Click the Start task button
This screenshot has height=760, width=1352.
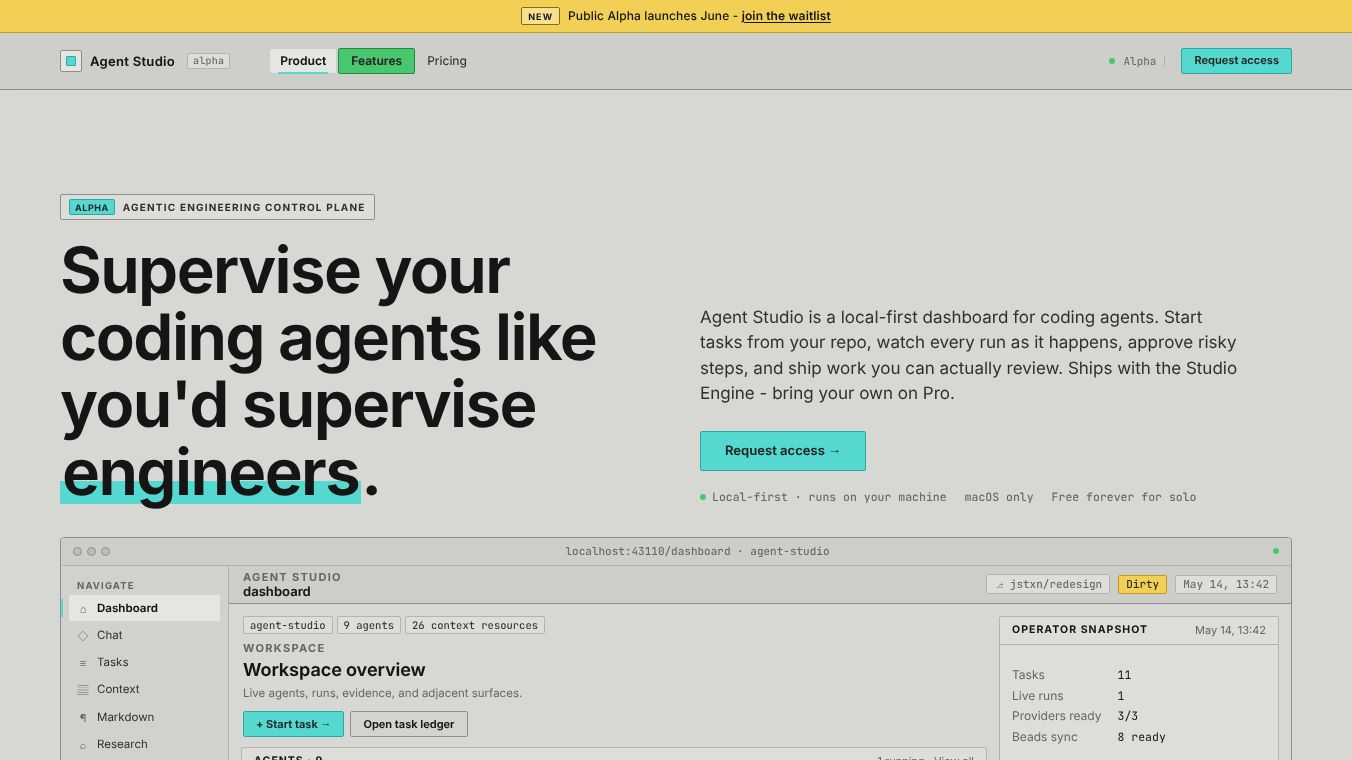coord(293,724)
